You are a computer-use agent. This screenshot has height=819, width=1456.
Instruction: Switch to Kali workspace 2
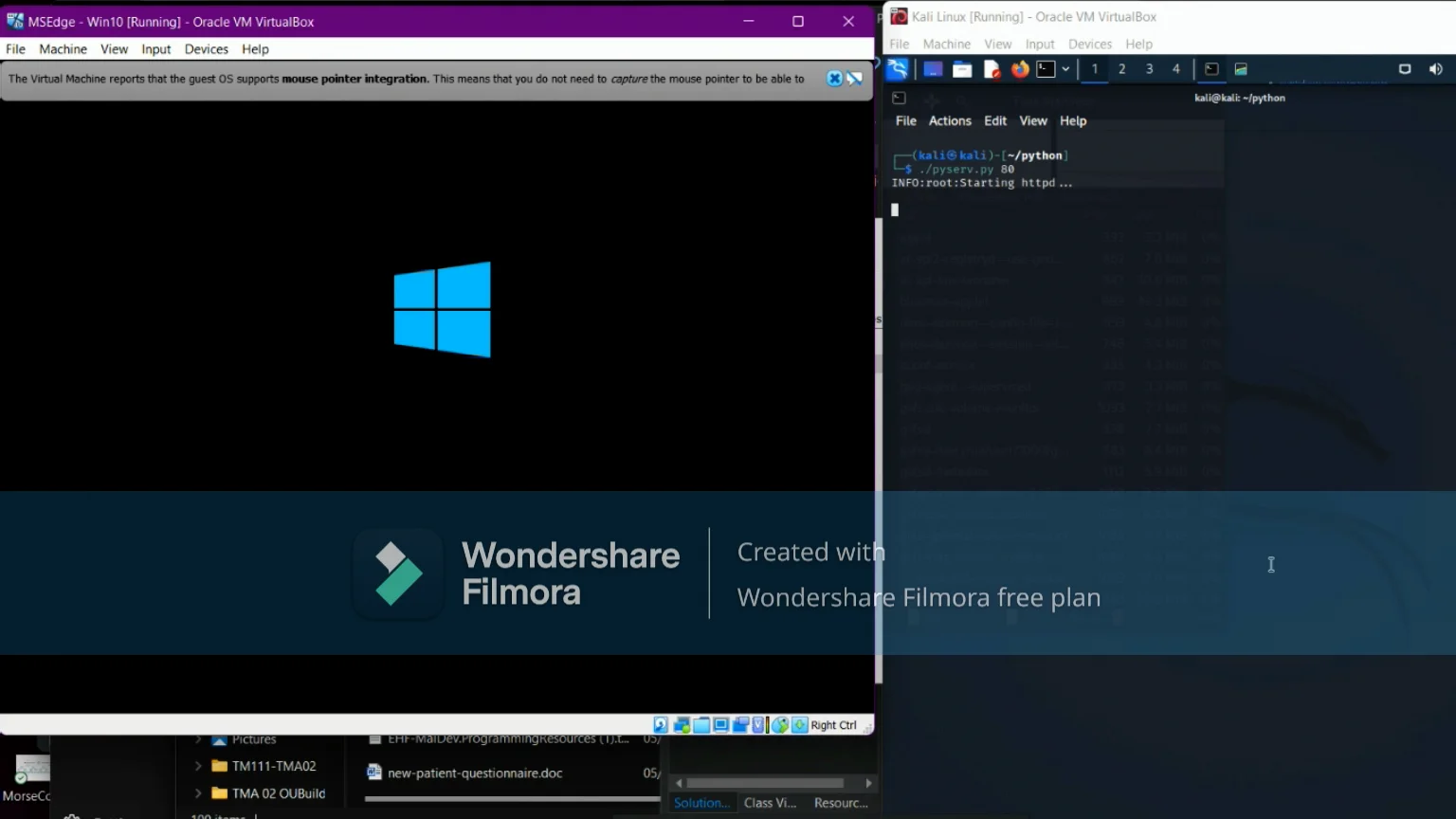pos(1121,69)
